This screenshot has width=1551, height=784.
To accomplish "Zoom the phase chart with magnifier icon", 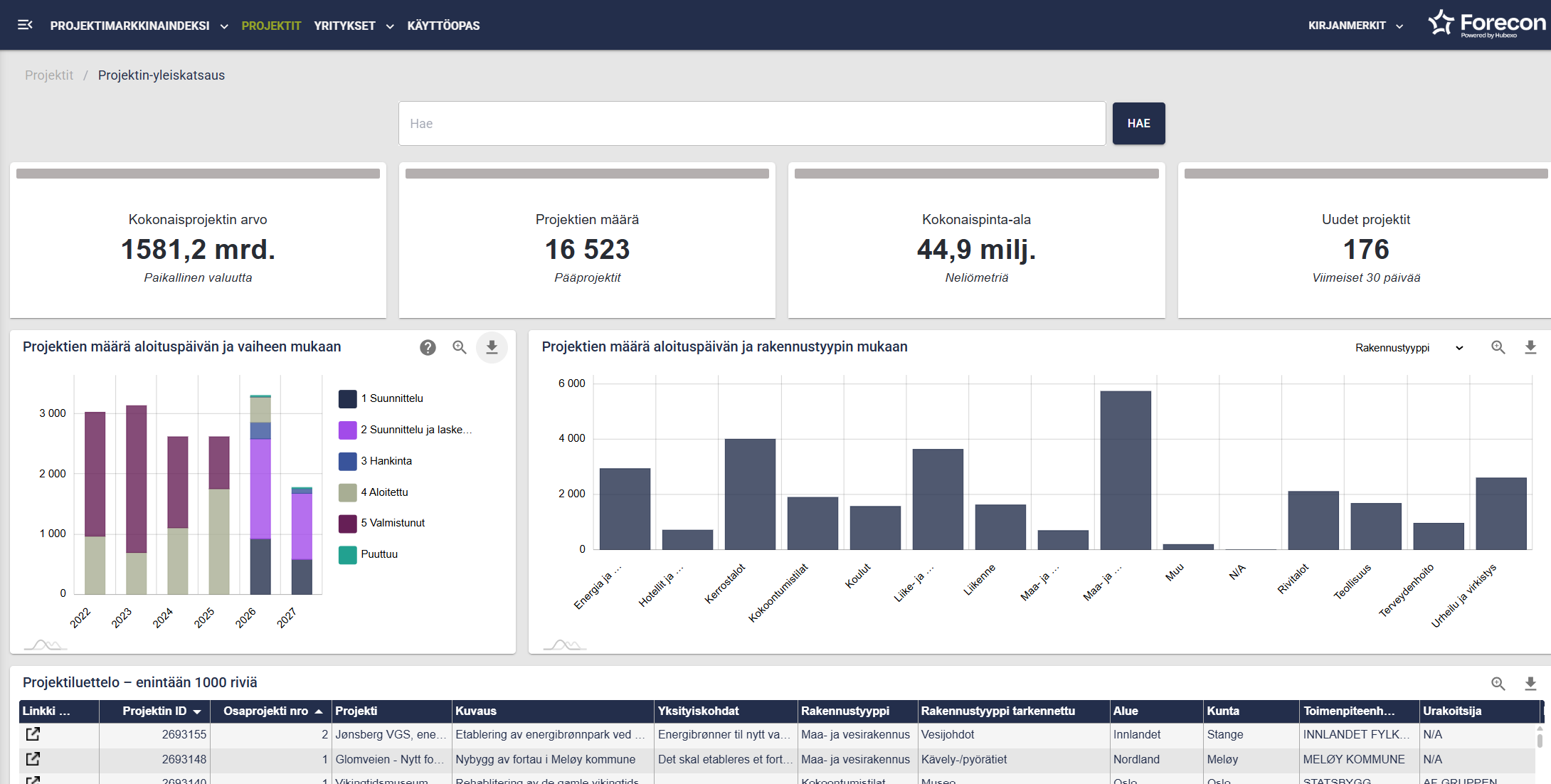I will [460, 347].
